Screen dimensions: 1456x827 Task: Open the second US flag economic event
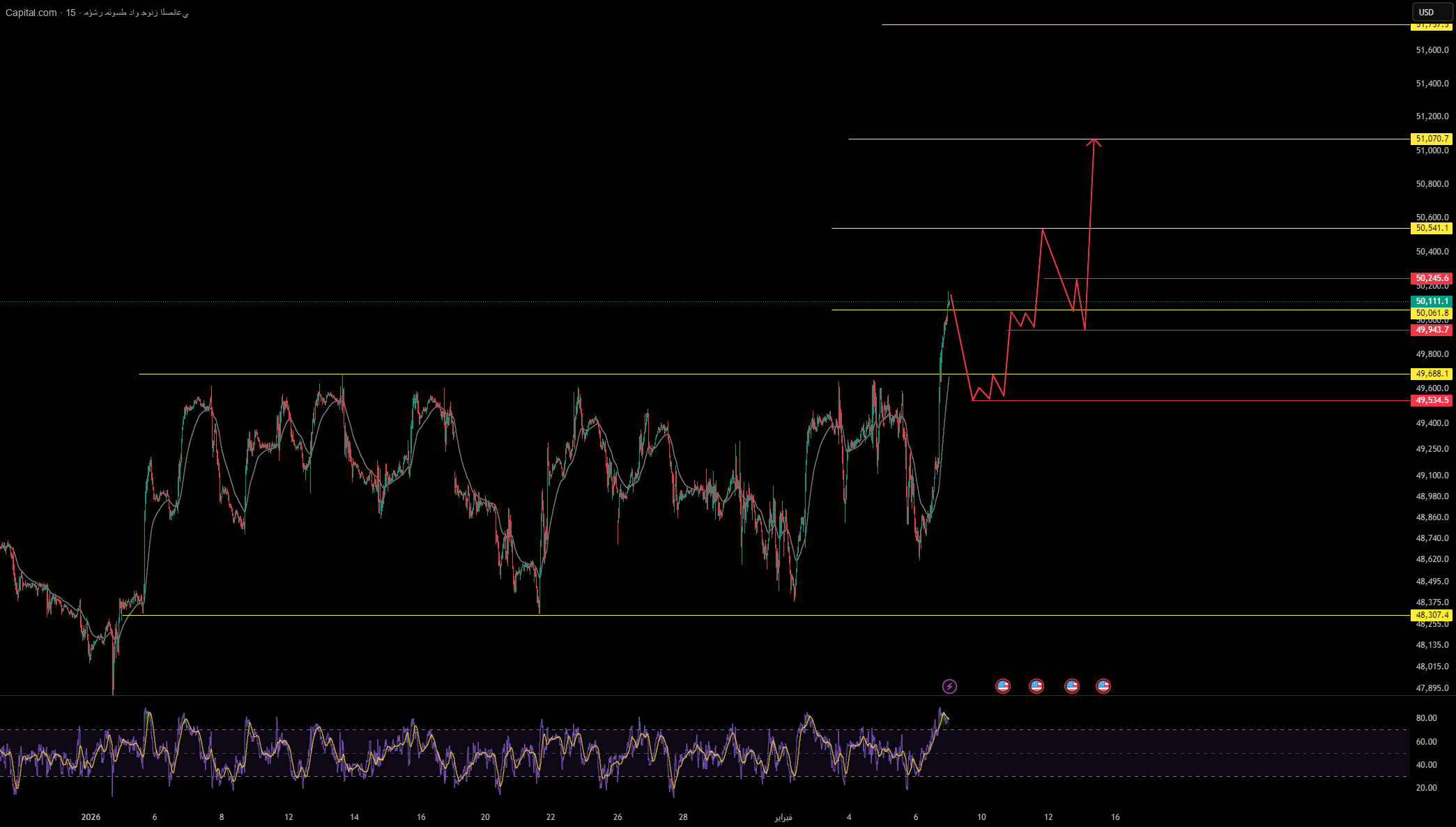pyautogui.click(x=1036, y=687)
